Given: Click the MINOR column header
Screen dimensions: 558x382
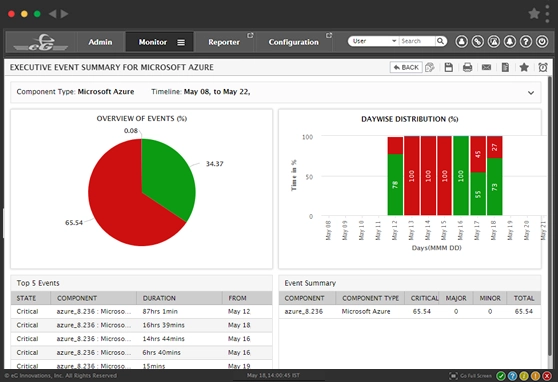Looking at the screenshot, I should tap(490, 298).
